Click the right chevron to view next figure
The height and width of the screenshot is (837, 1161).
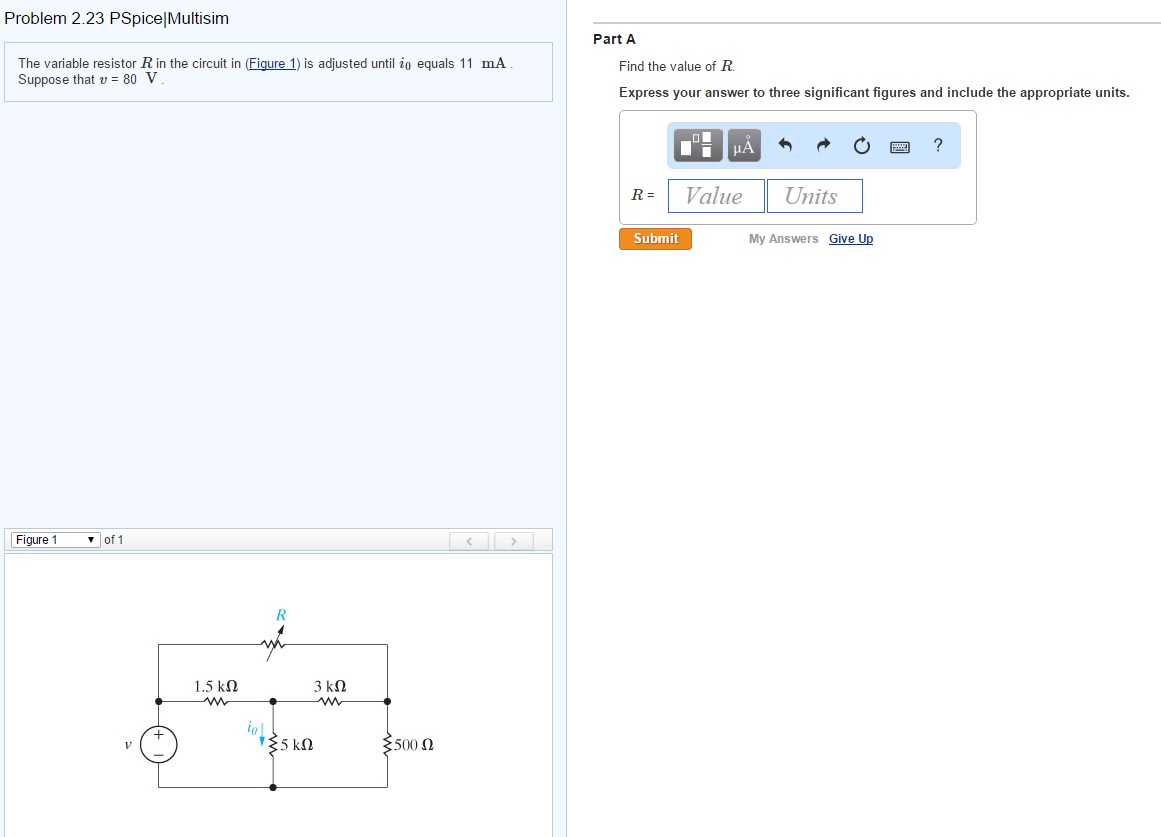point(513,540)
